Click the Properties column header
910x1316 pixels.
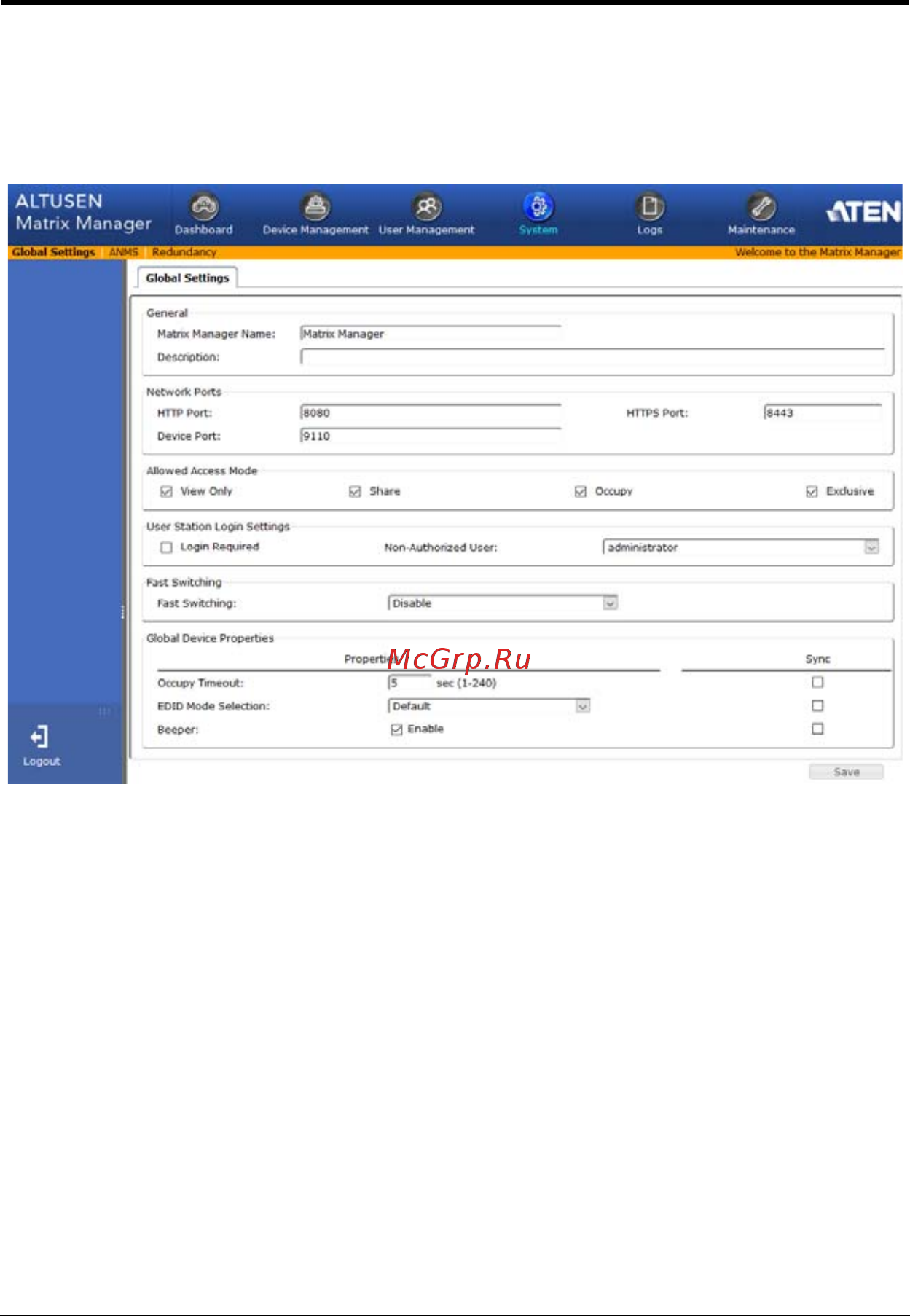pyautogui.click(x=372, y=659)
